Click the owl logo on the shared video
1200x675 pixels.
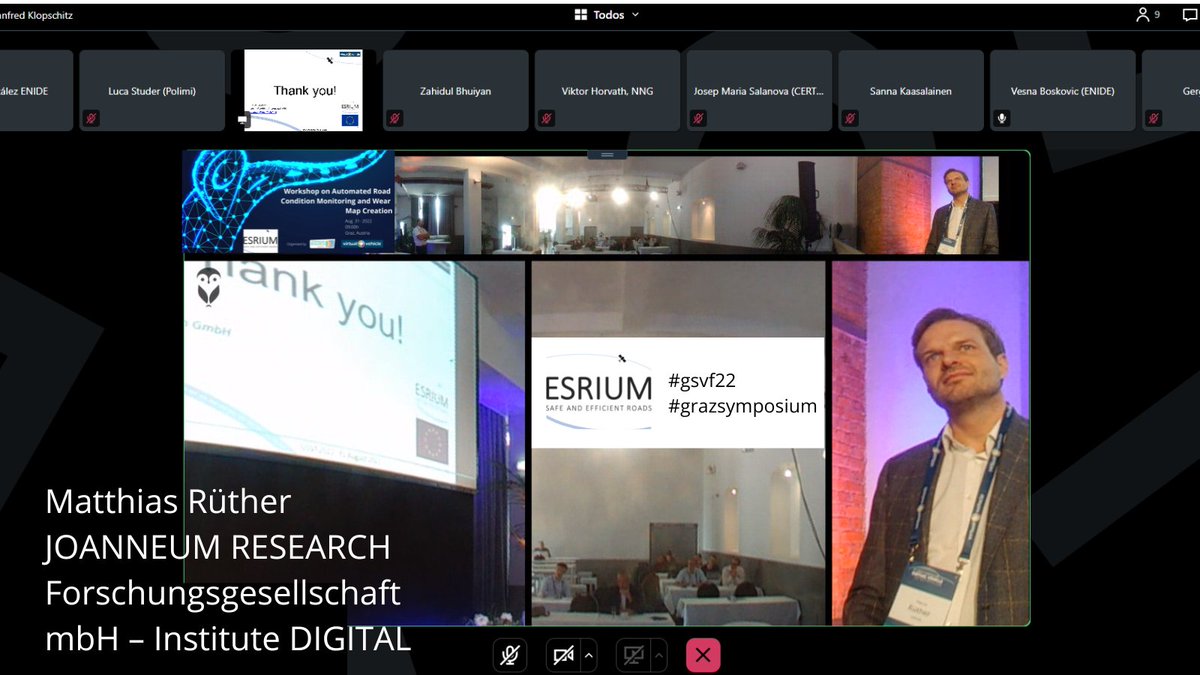tap(209, 286)
